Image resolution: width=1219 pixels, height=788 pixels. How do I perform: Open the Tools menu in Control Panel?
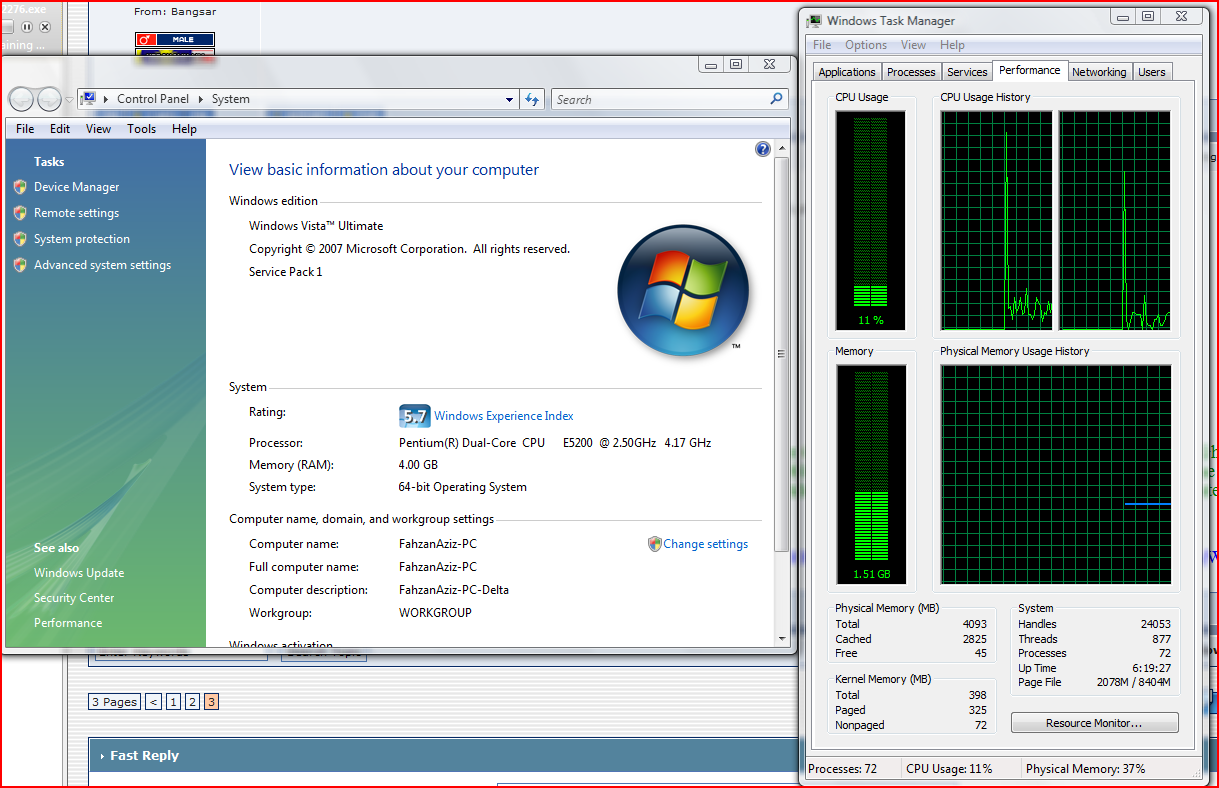[141, 129]
